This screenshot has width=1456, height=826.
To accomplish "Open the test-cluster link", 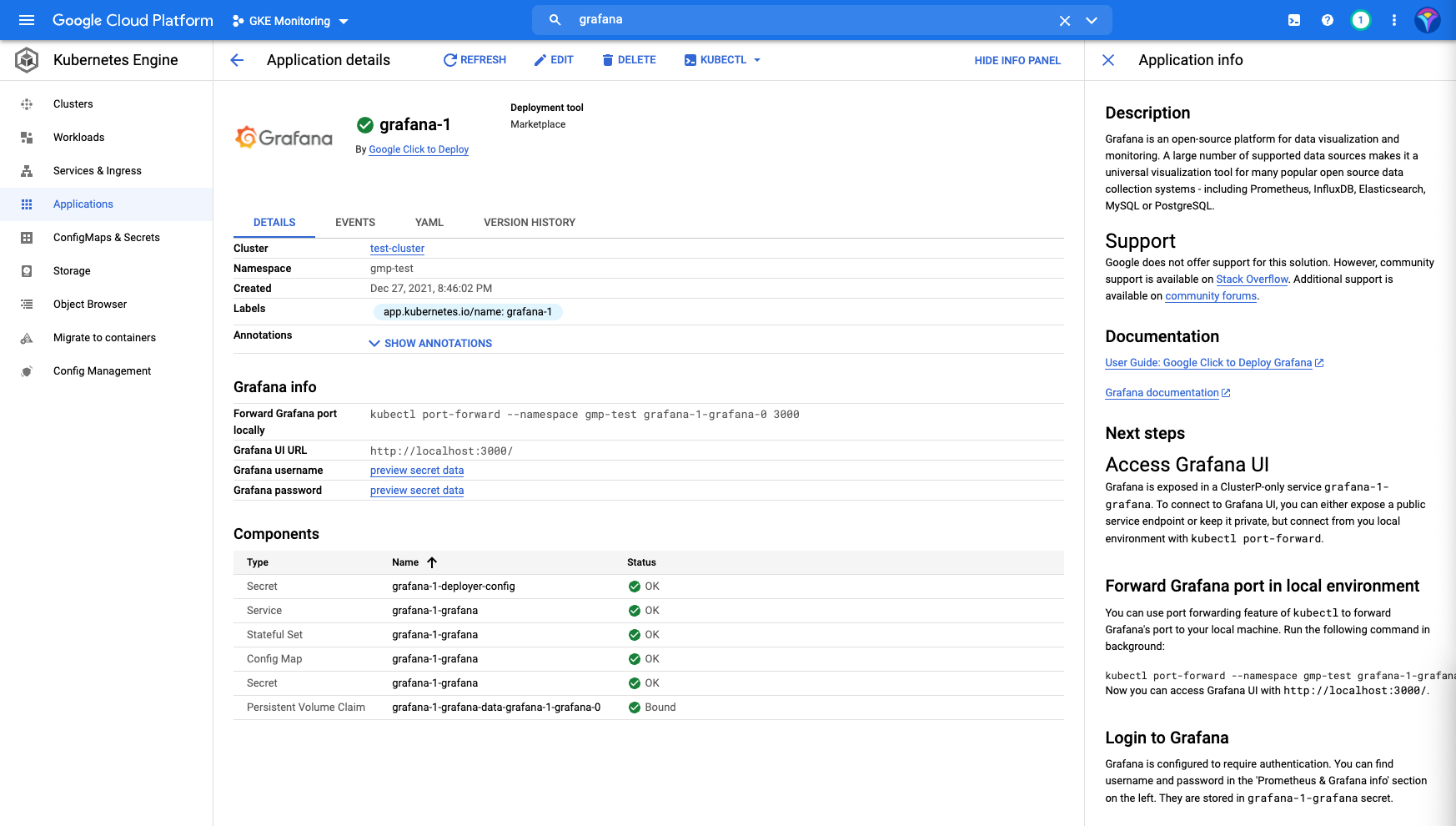I will [397, 249].
